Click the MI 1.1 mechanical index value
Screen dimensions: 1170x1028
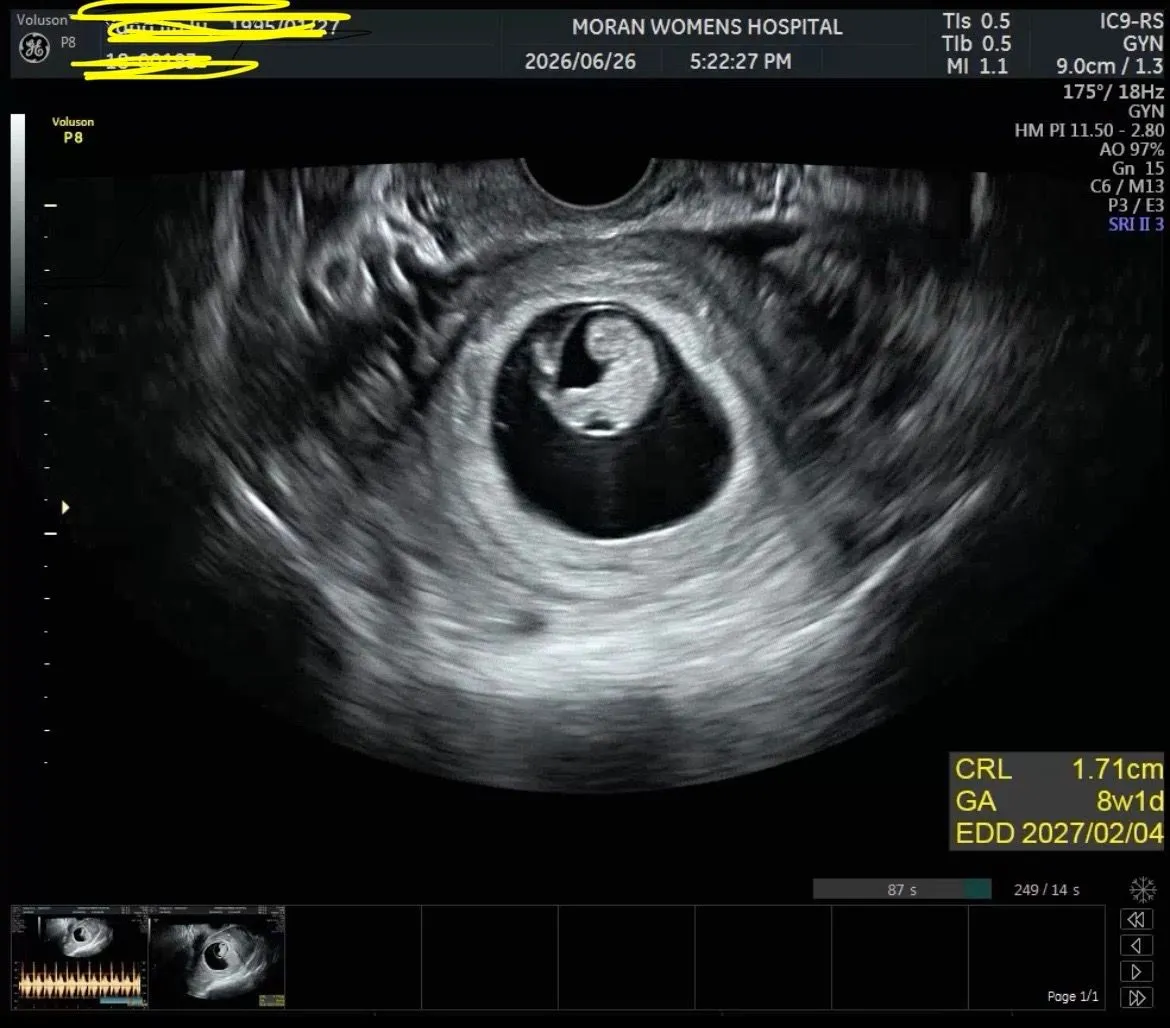pos(977,66)
